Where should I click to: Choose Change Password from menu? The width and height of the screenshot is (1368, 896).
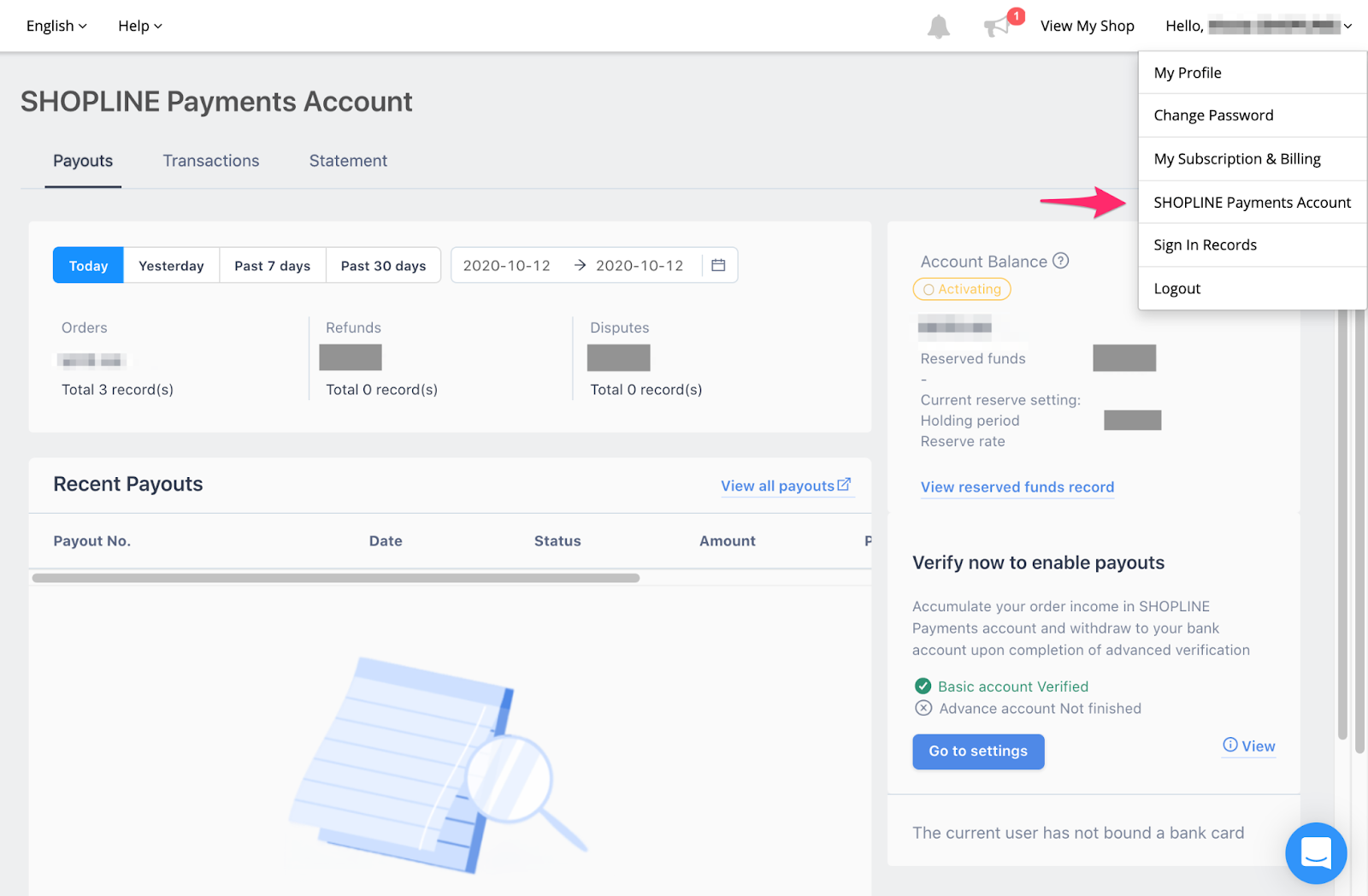point(1253,115)
